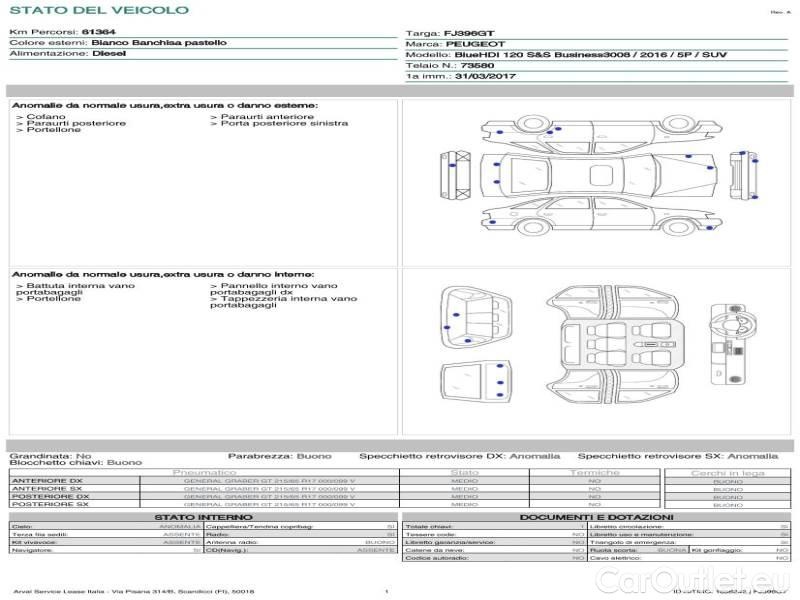800x600 pixels.
Task: Click the Paraurti posteriore anomaly entry
Action: click(71, 123)
